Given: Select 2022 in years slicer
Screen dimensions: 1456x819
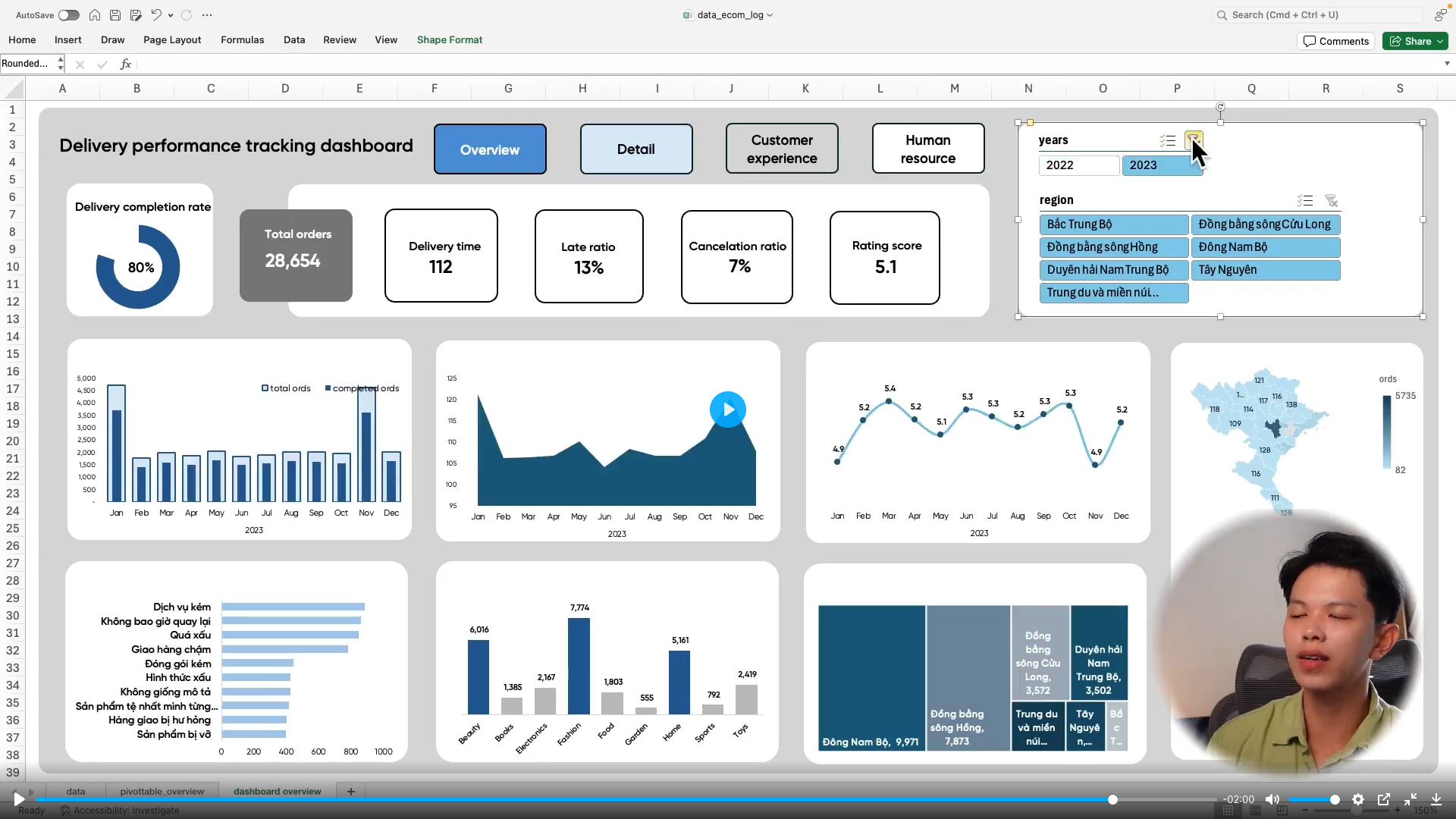Looking at the screenshot, I should (1078, 165).
